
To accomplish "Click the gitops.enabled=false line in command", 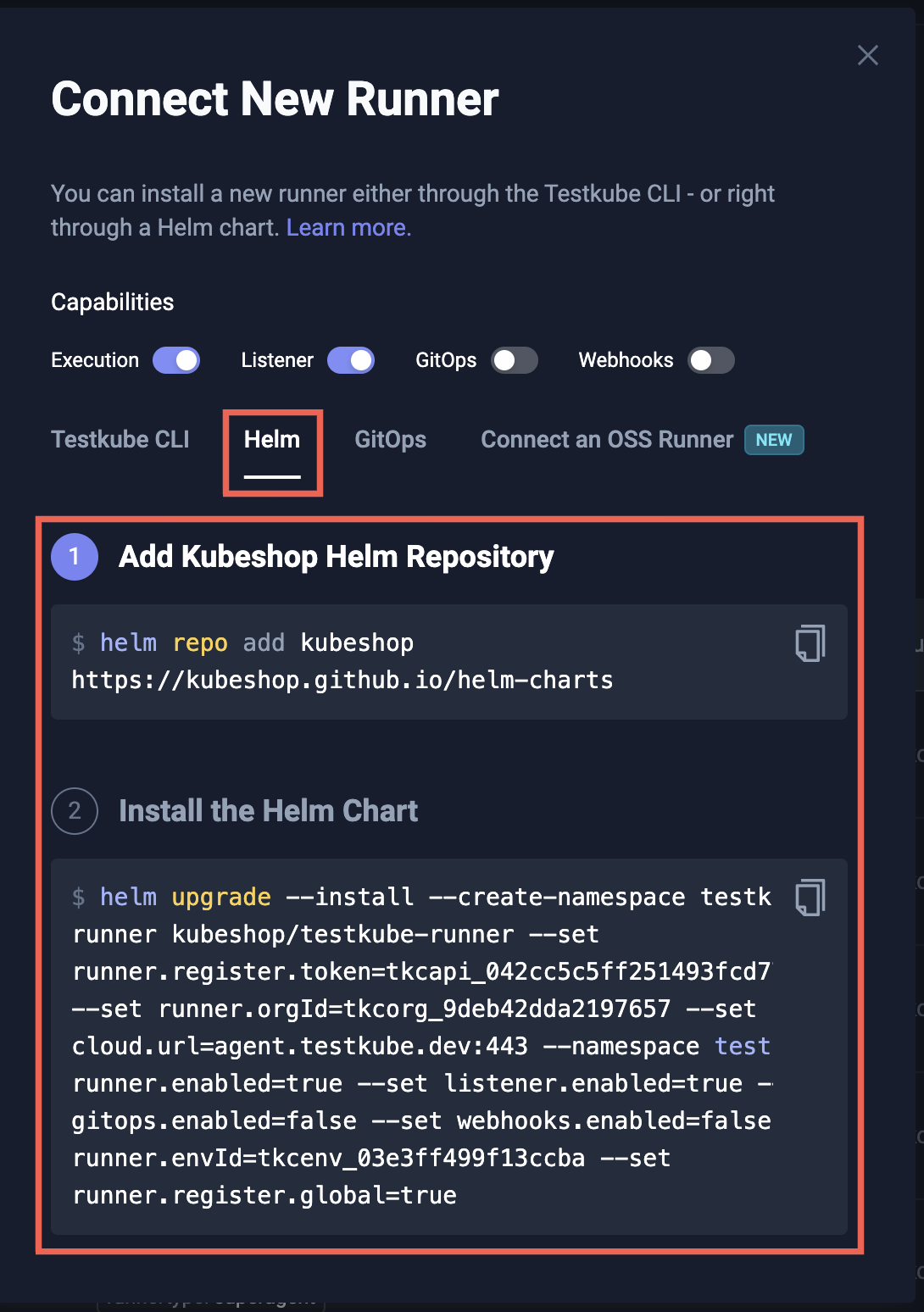I will coord(421,1120).
